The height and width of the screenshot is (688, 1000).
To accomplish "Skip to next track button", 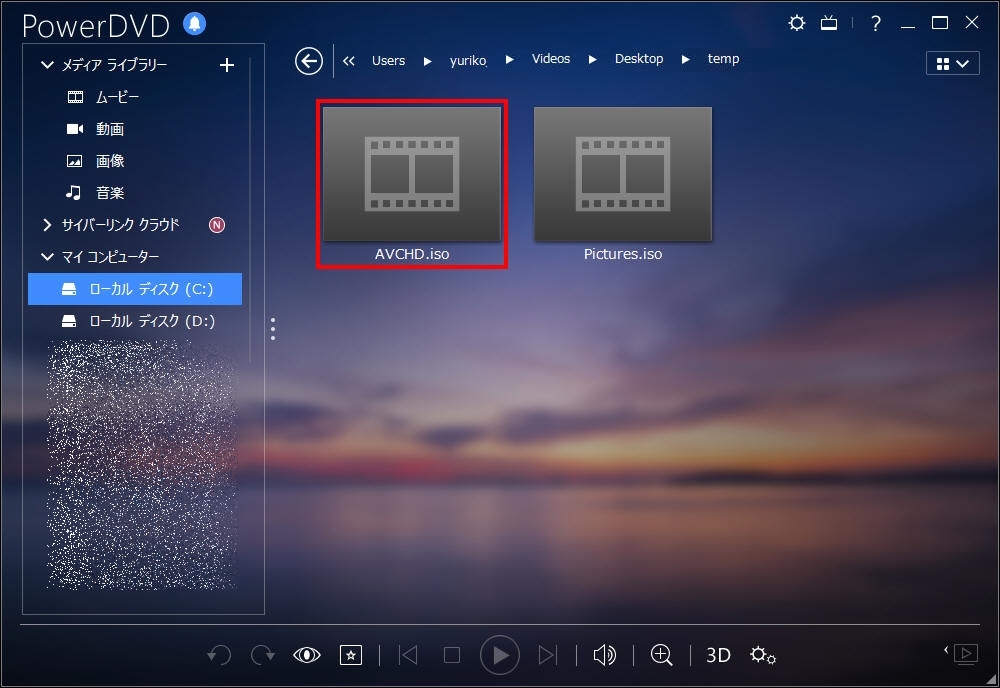I will click(x=547, y=655).
